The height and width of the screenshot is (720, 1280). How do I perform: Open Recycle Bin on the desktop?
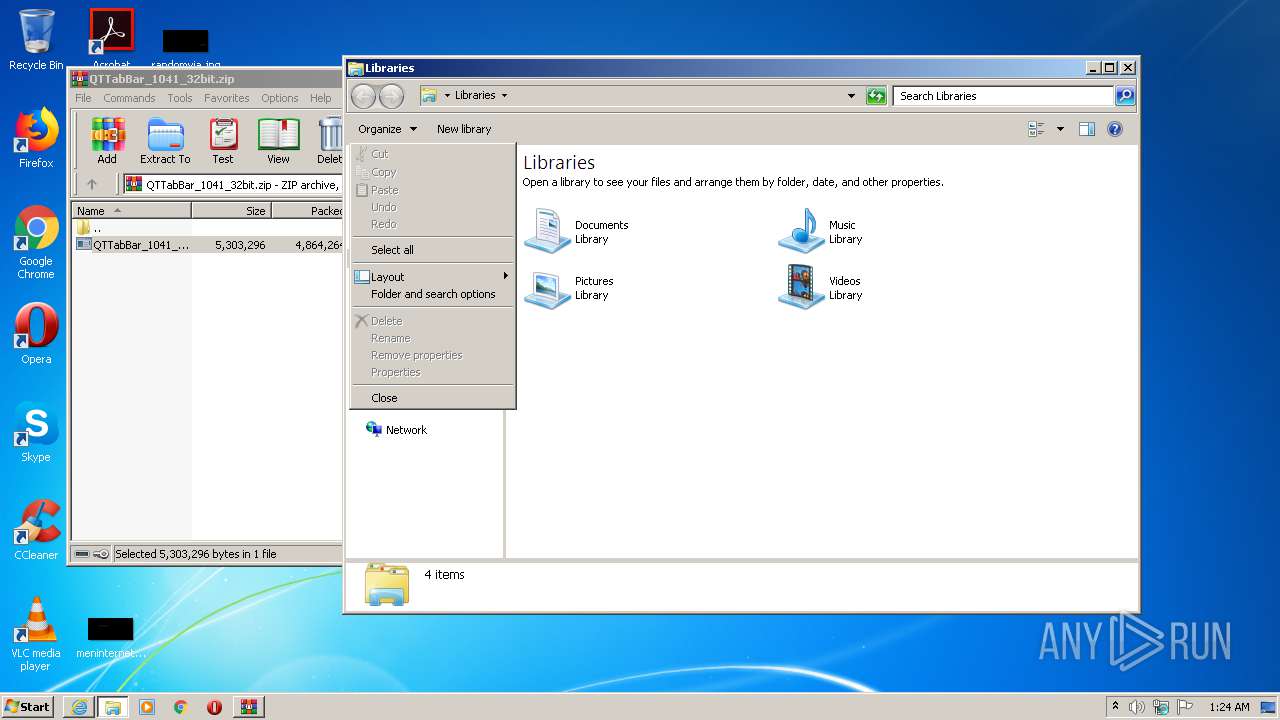pos(36,40)
